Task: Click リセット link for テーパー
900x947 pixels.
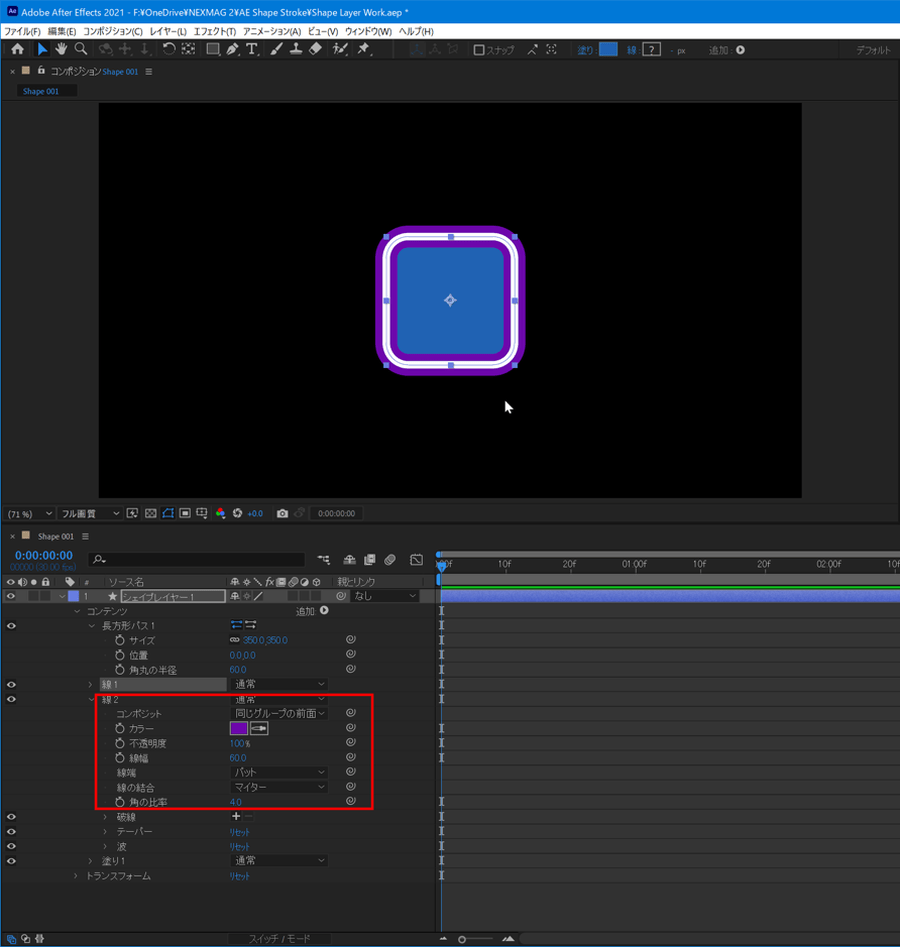Action: point(240,831)
